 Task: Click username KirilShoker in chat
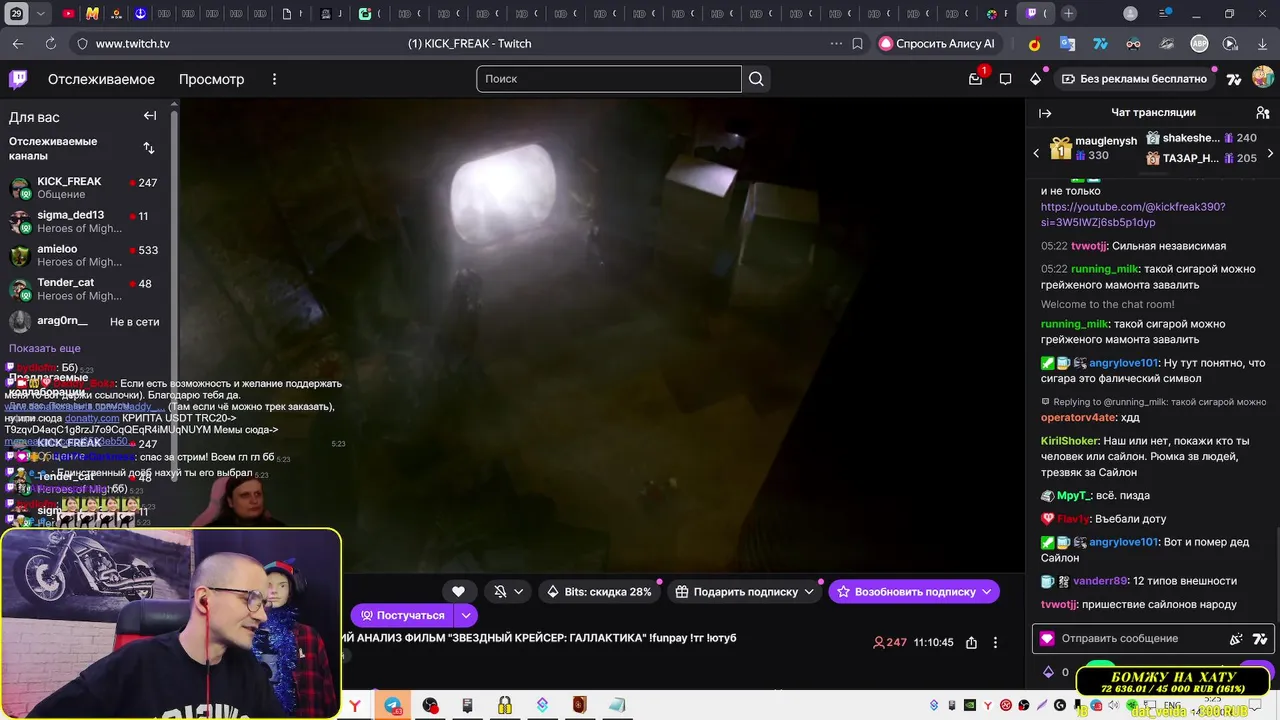1070,441
